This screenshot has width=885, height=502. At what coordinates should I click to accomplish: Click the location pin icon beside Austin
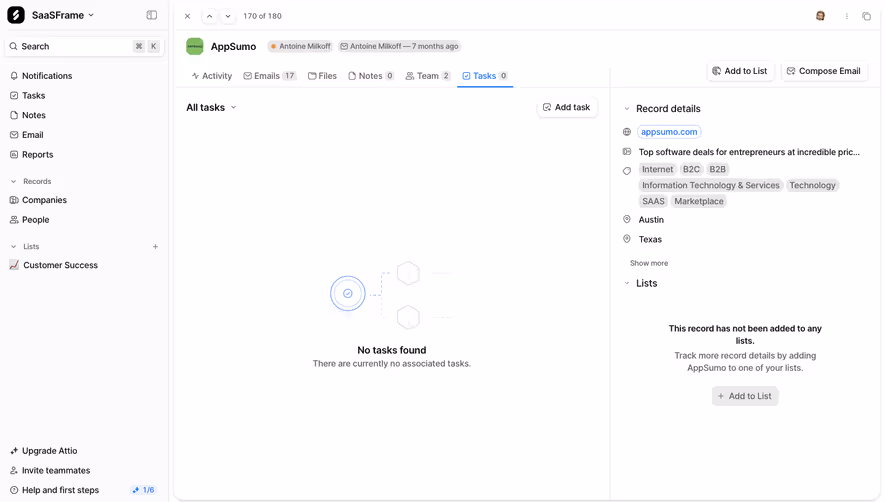coord(626,219)
